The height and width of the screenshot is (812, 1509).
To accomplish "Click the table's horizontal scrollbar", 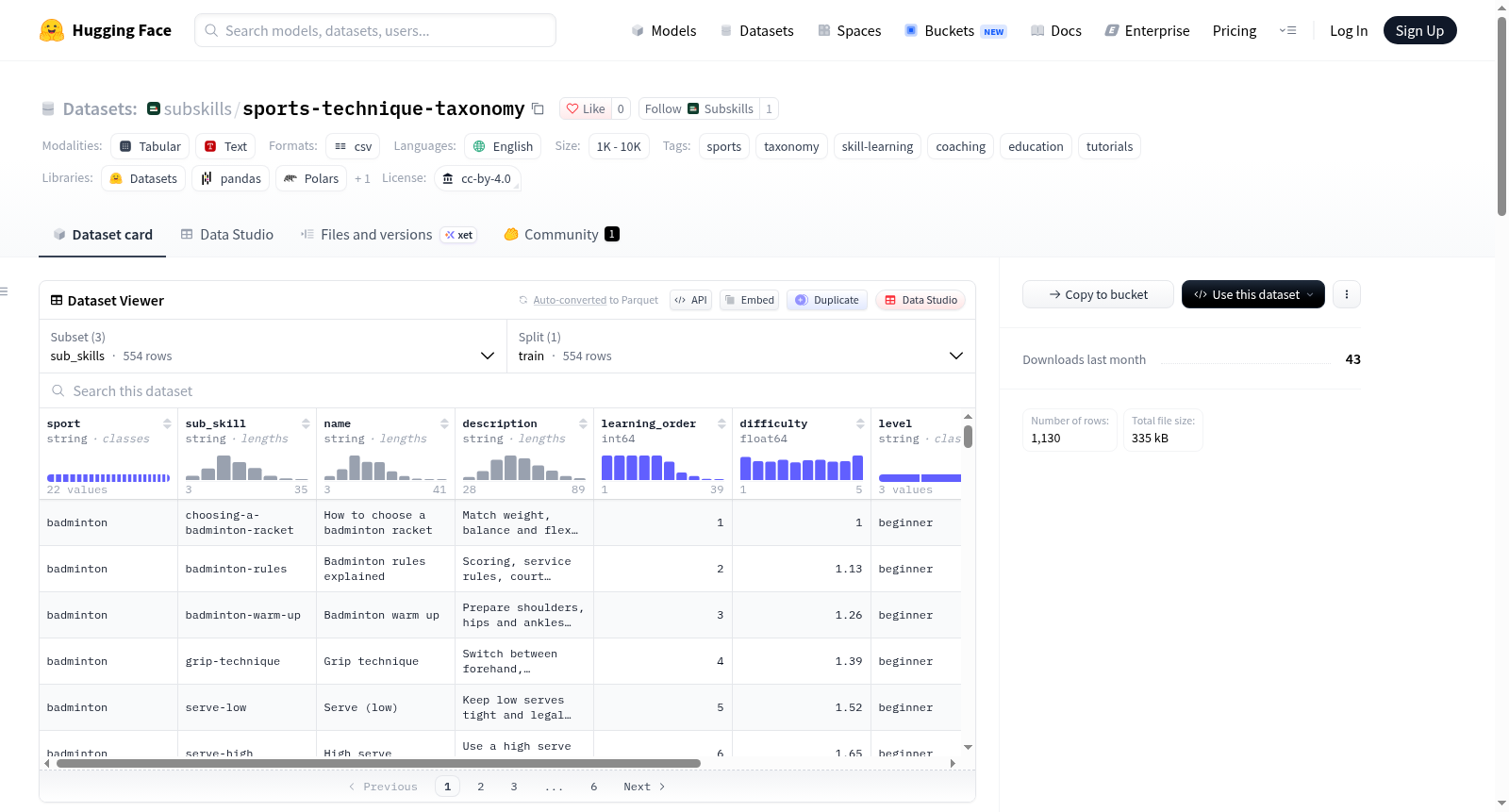I will [378, 763].
